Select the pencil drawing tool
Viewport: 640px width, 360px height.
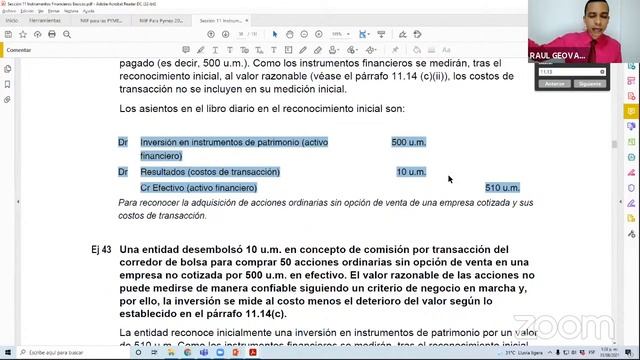(x=303, y=50)
